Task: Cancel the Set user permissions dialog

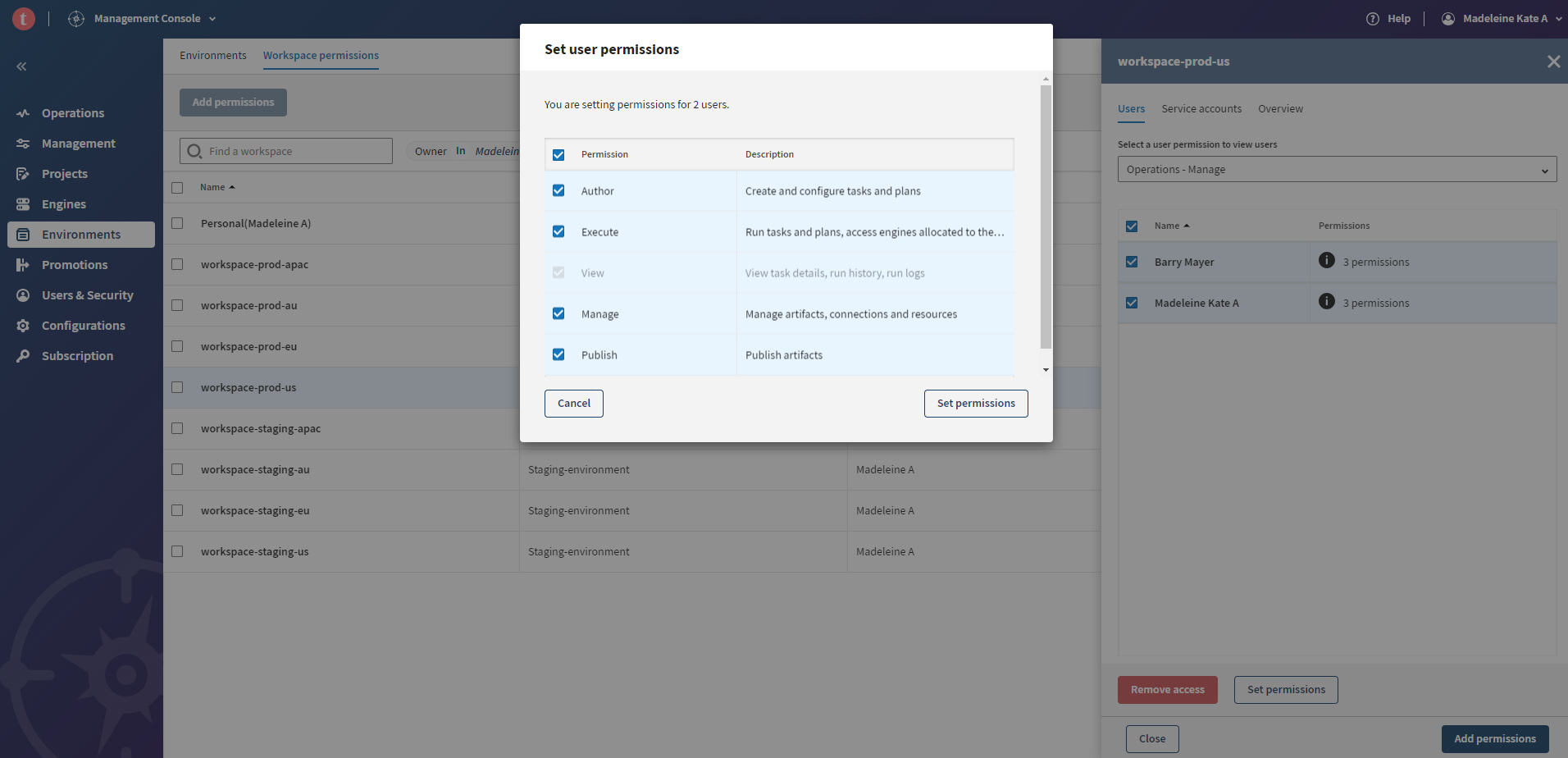Action: (x=573, y=404)
